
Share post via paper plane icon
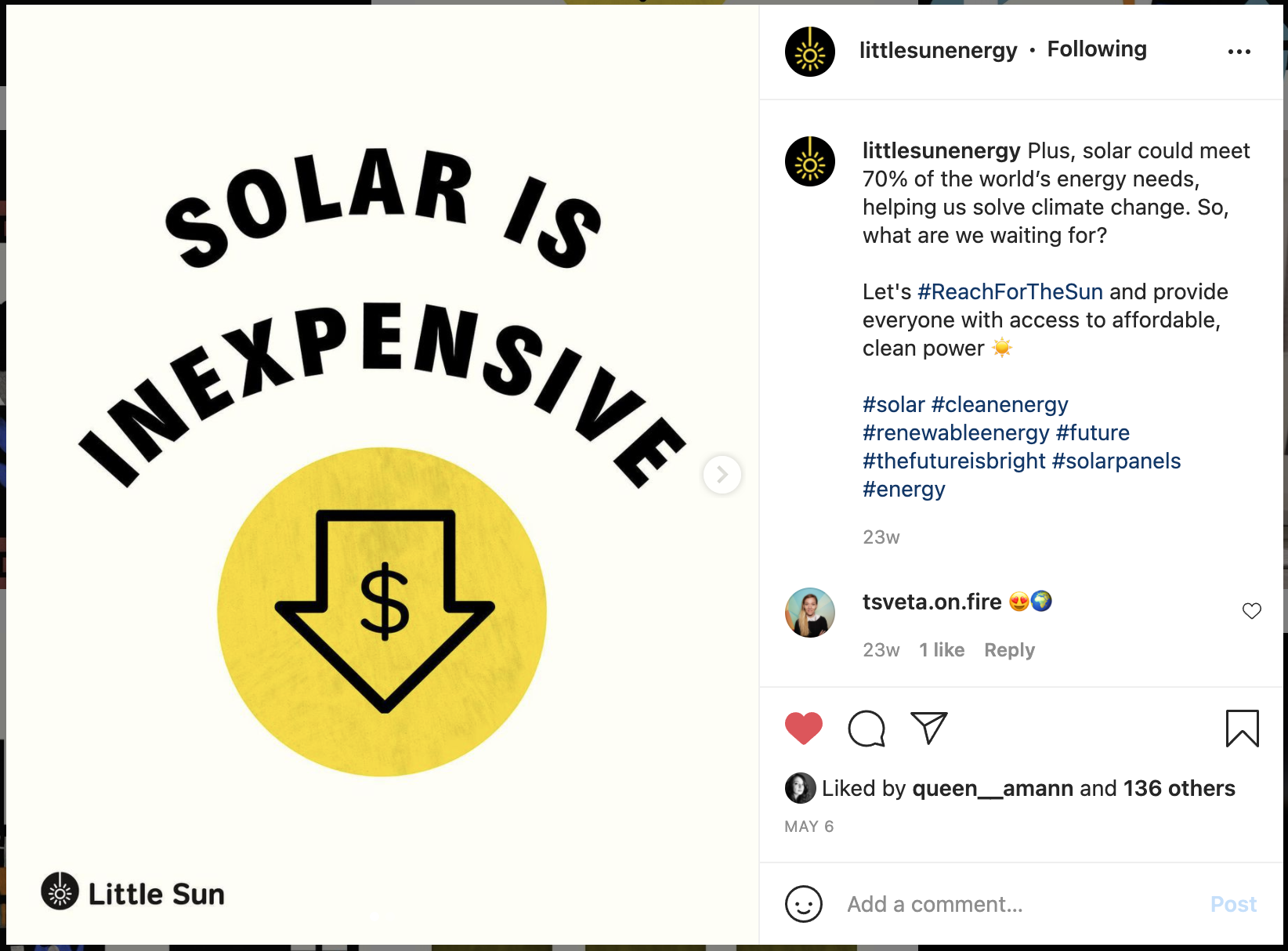click(x=929, y=729)
